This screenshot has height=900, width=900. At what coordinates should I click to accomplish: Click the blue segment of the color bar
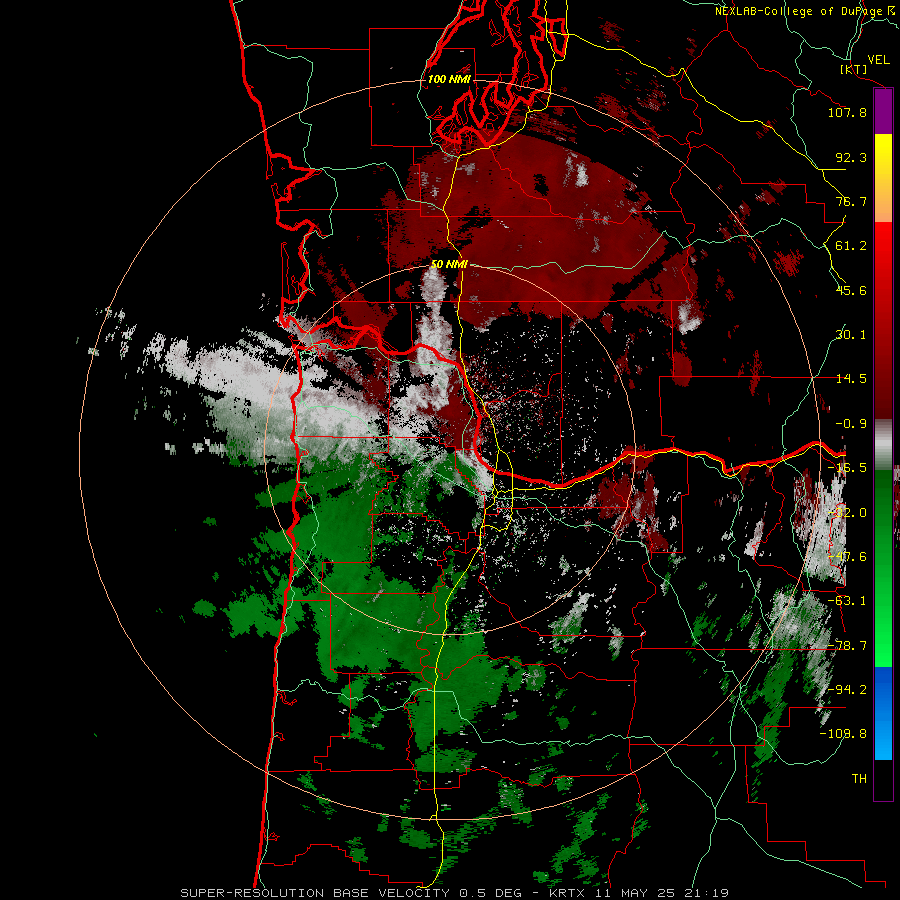[x=883, y=713]
